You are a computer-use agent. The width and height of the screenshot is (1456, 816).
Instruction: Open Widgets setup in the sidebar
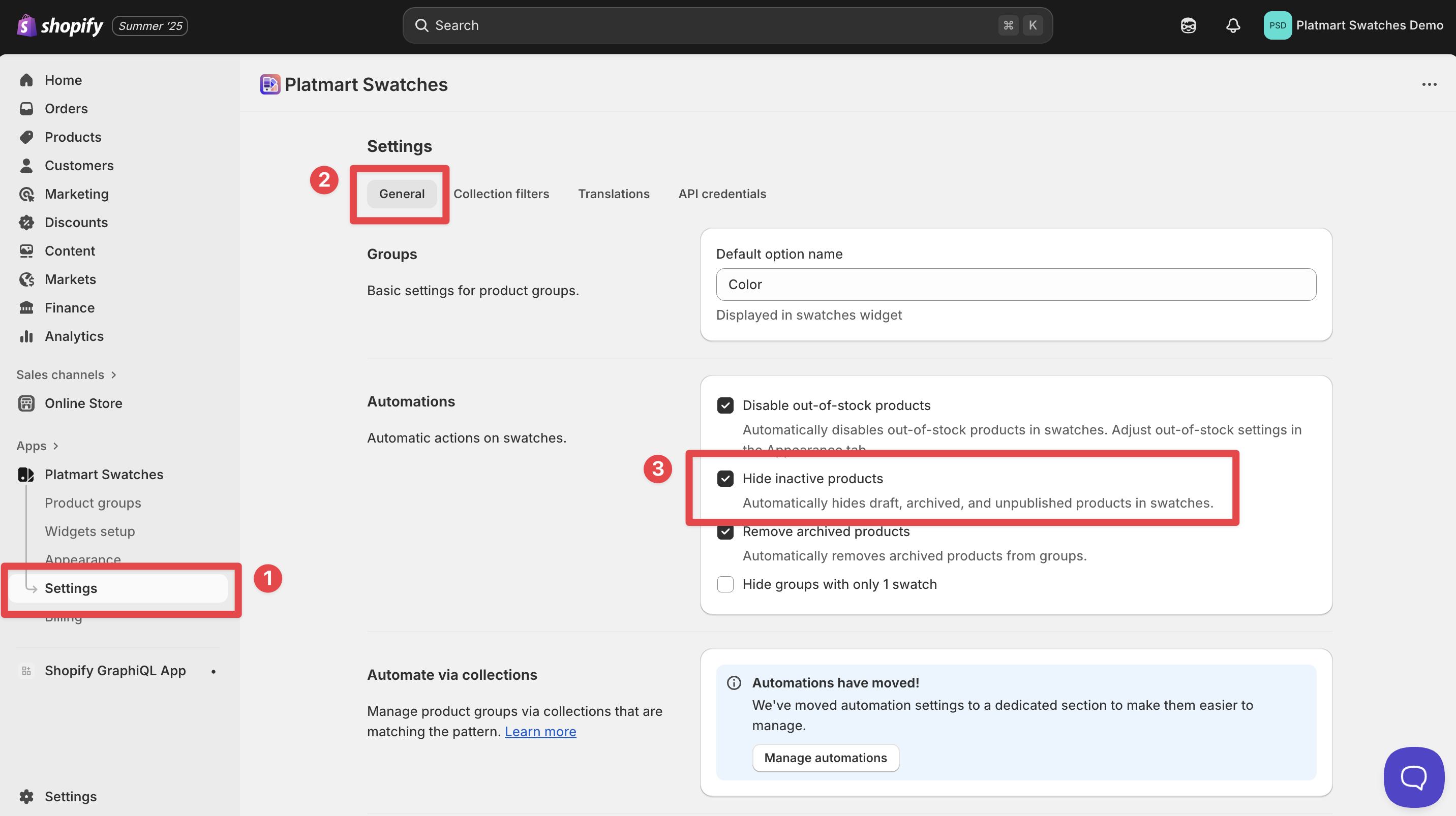click(x=89, y=531)
